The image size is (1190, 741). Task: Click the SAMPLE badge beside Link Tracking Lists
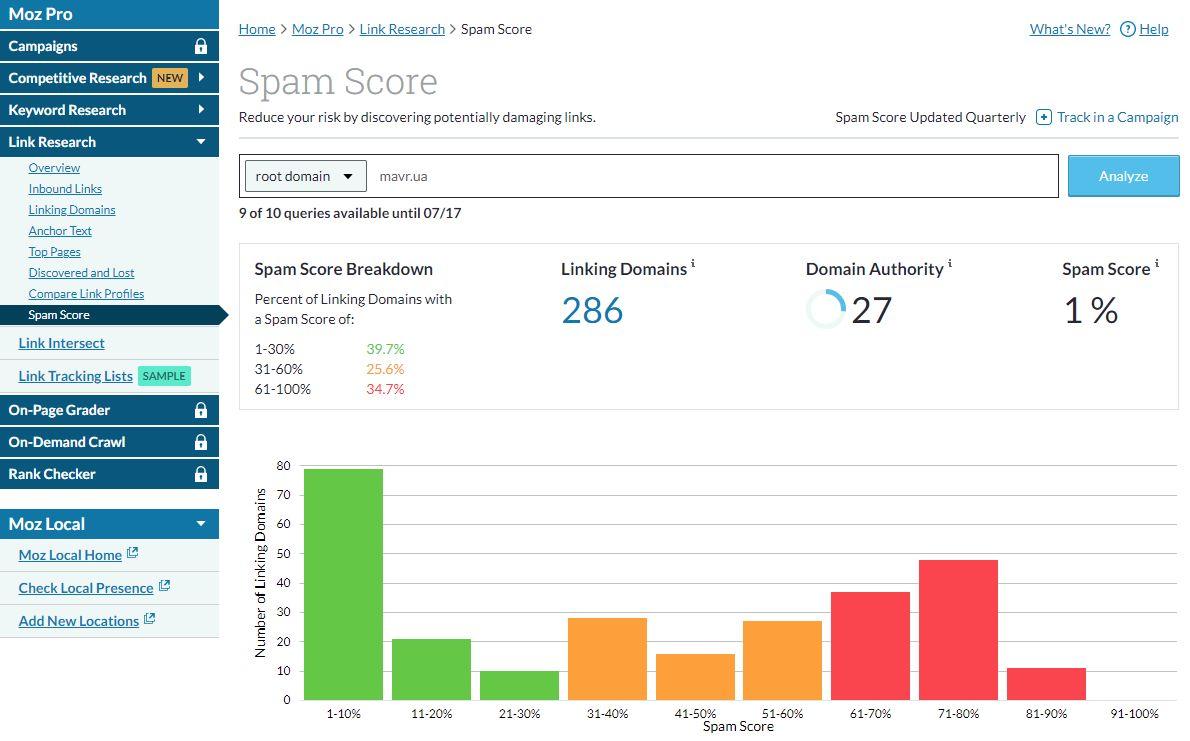164,376
